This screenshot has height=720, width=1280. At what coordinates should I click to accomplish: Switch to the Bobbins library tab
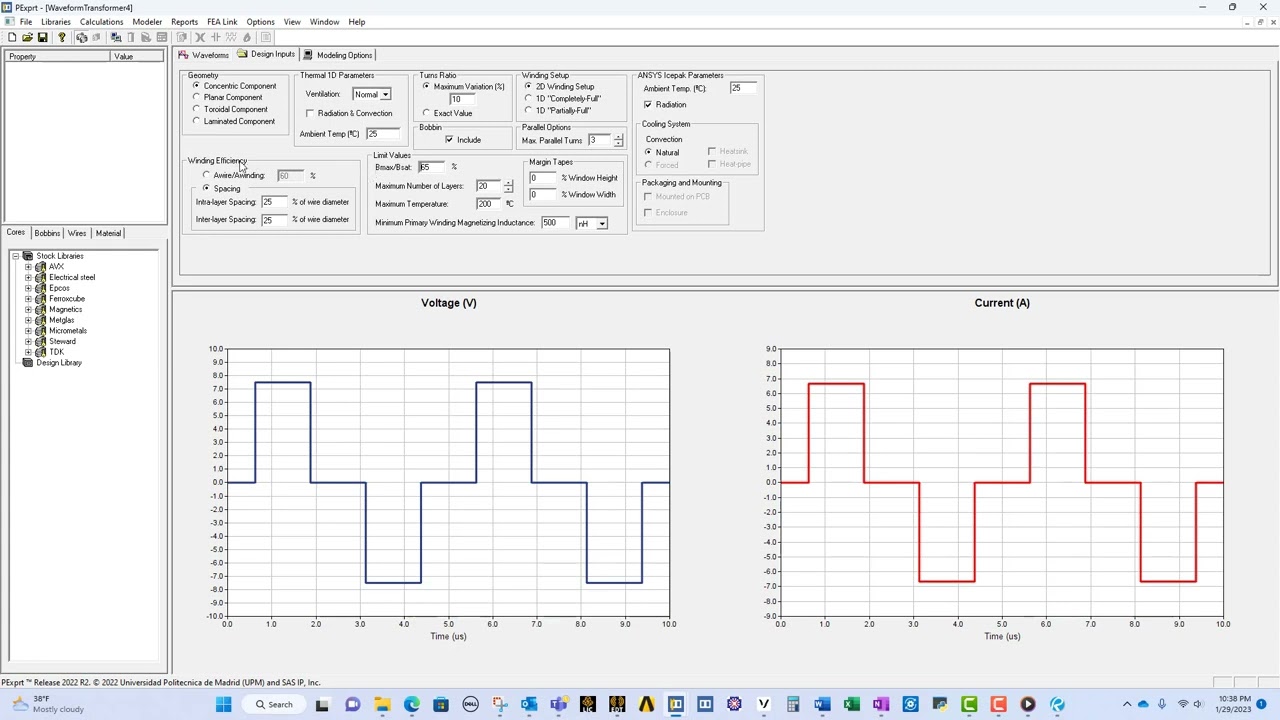tap(47, 233)
